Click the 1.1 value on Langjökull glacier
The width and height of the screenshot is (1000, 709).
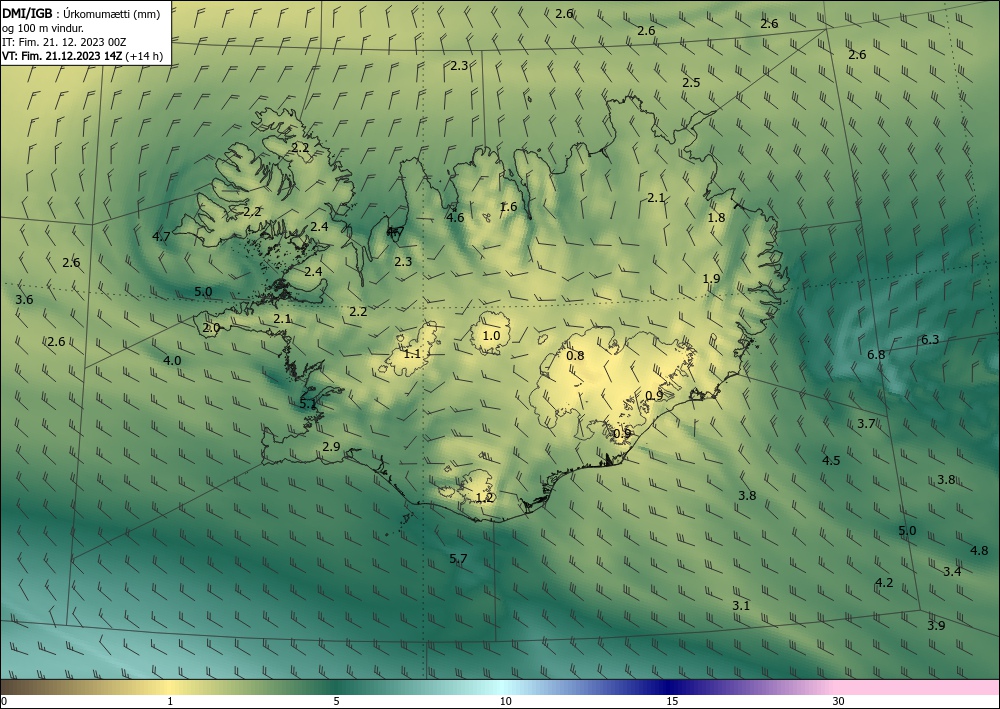coord(413,353)
